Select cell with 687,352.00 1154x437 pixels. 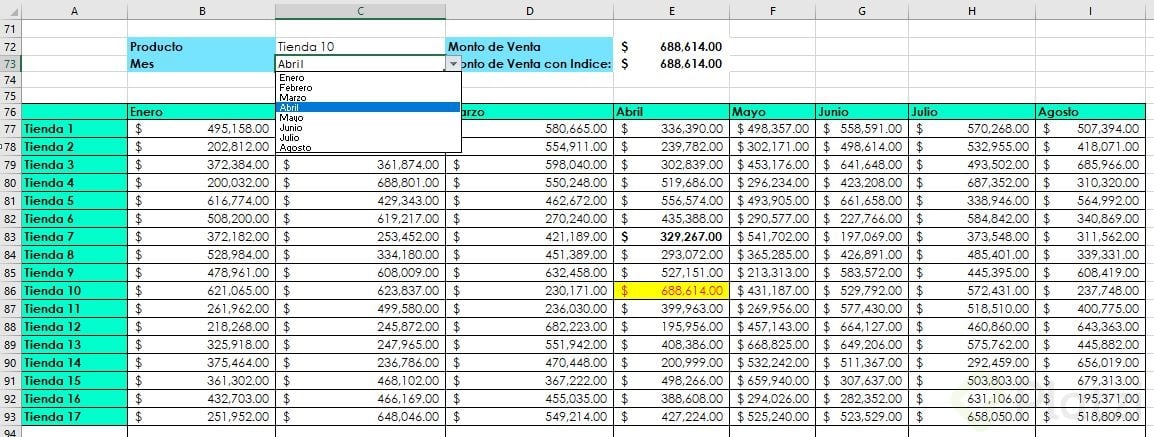pos(971,182)
